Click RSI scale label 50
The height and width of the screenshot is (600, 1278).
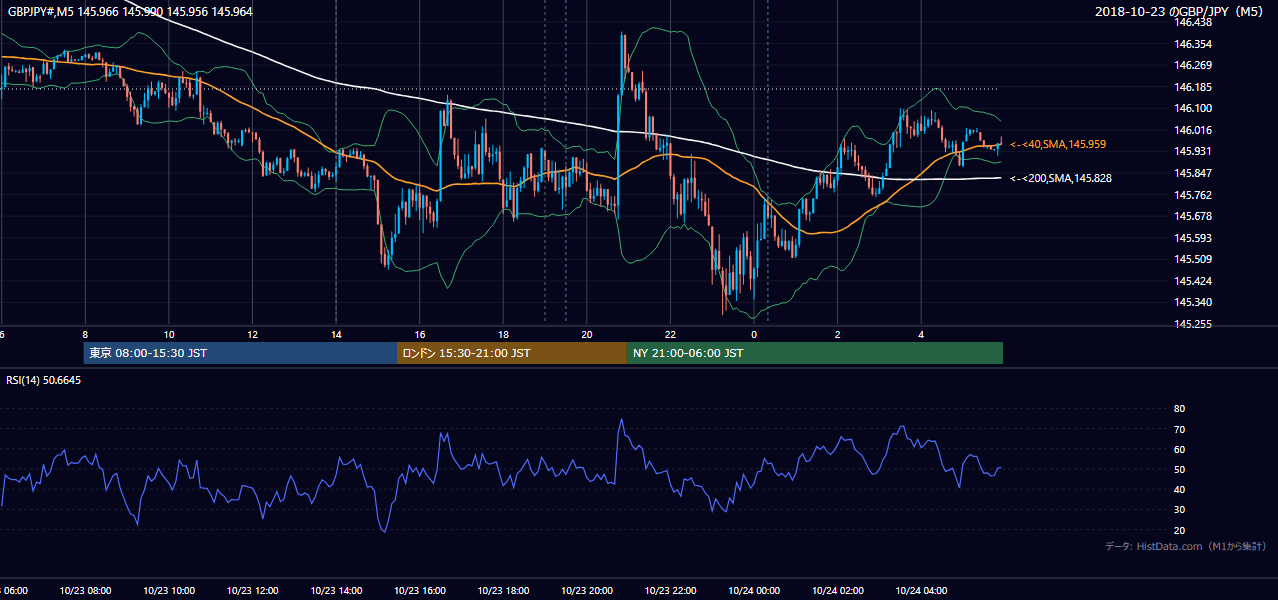click(1179, 469)
